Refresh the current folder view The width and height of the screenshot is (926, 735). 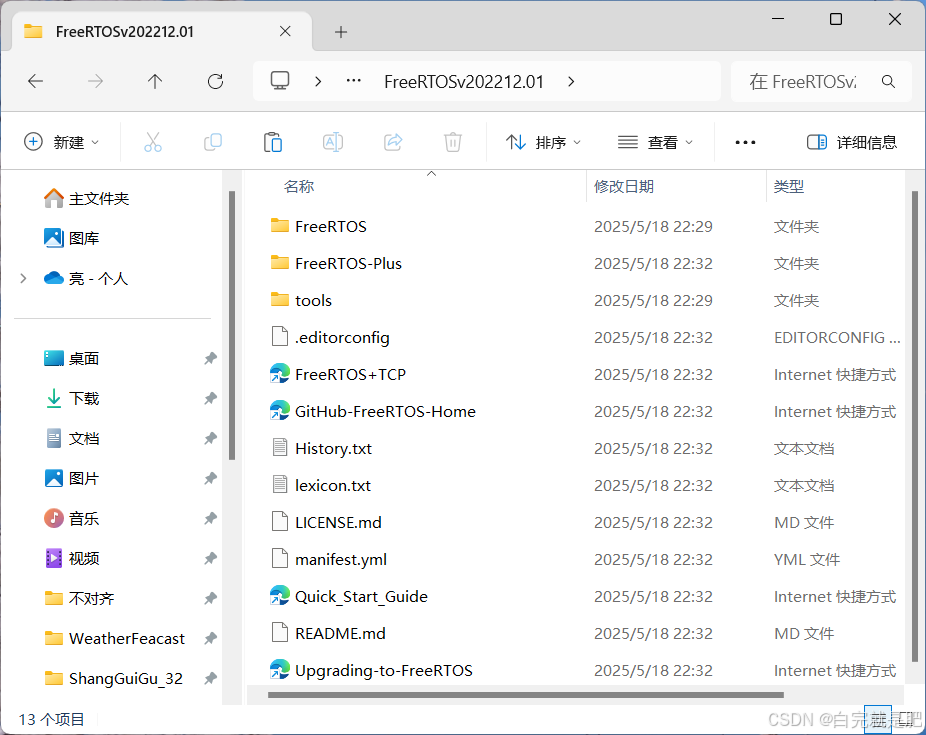pyautogui.click(x=215, y=81)
